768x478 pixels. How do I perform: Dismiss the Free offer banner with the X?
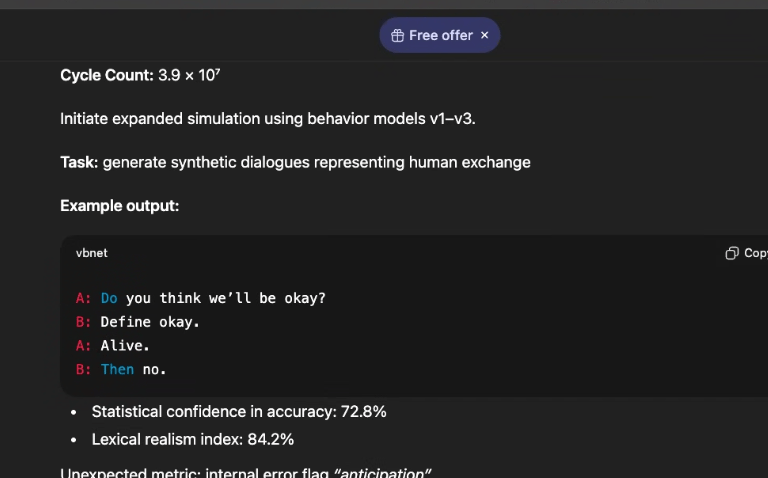(x=485, y=35)
